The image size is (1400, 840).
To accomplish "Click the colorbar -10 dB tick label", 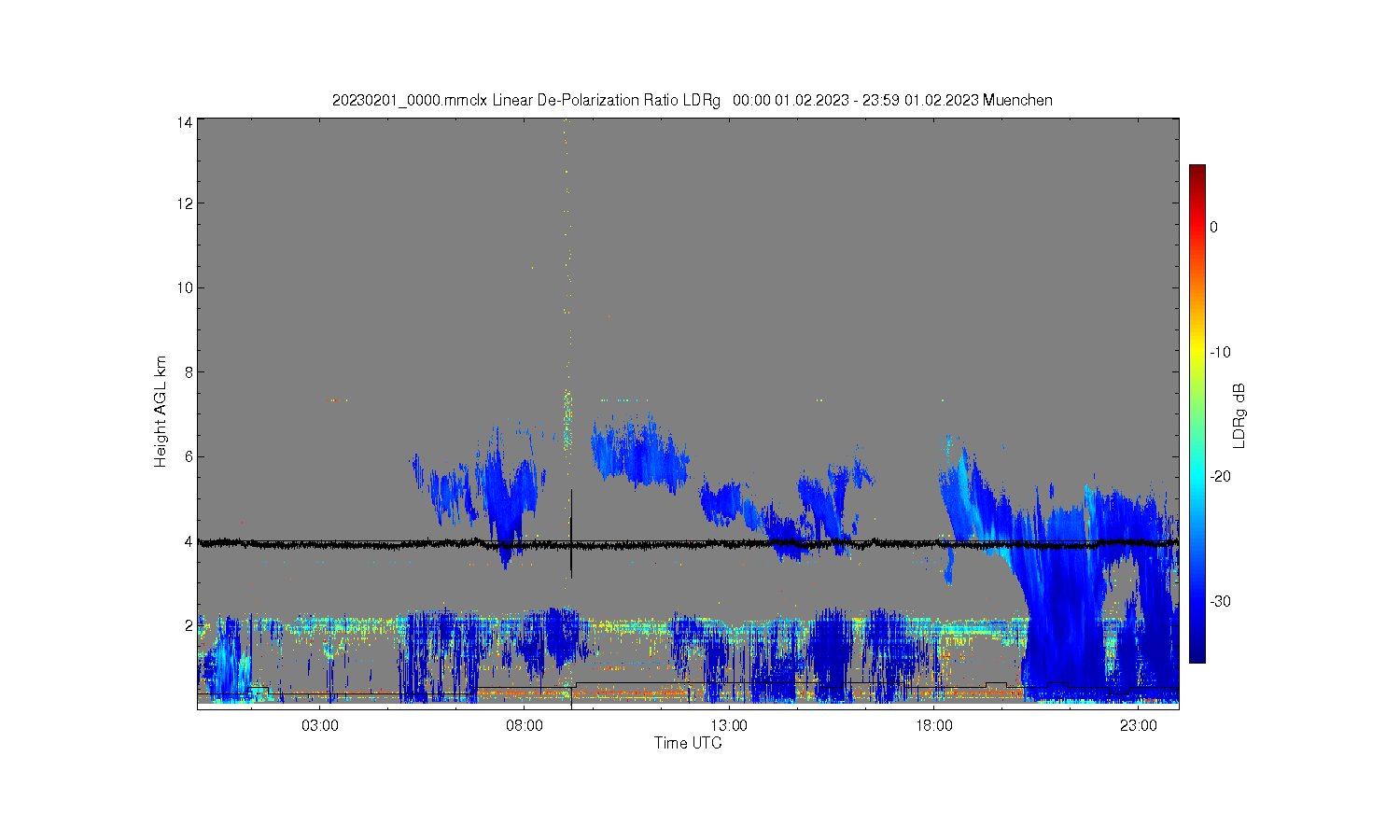I will (1221, 352).
